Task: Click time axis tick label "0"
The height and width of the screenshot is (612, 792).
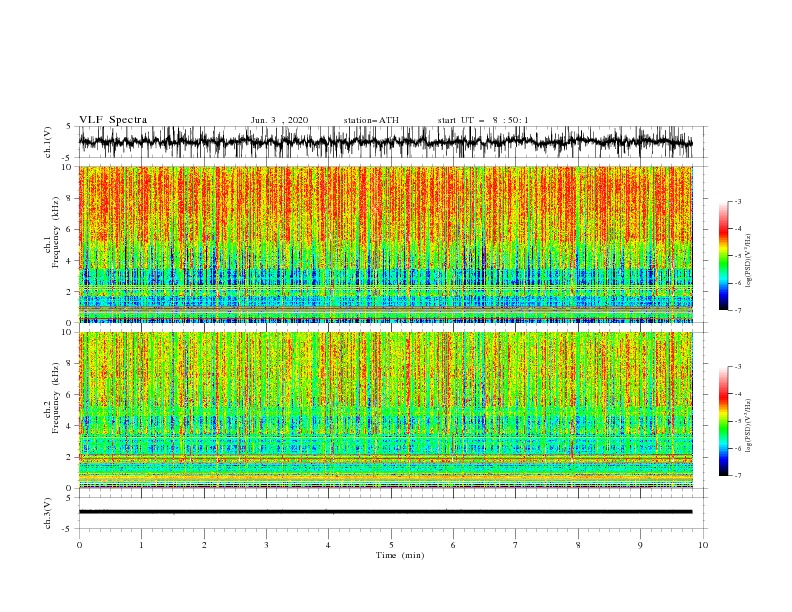Action: pyautogui.click(x=79, y=545)
